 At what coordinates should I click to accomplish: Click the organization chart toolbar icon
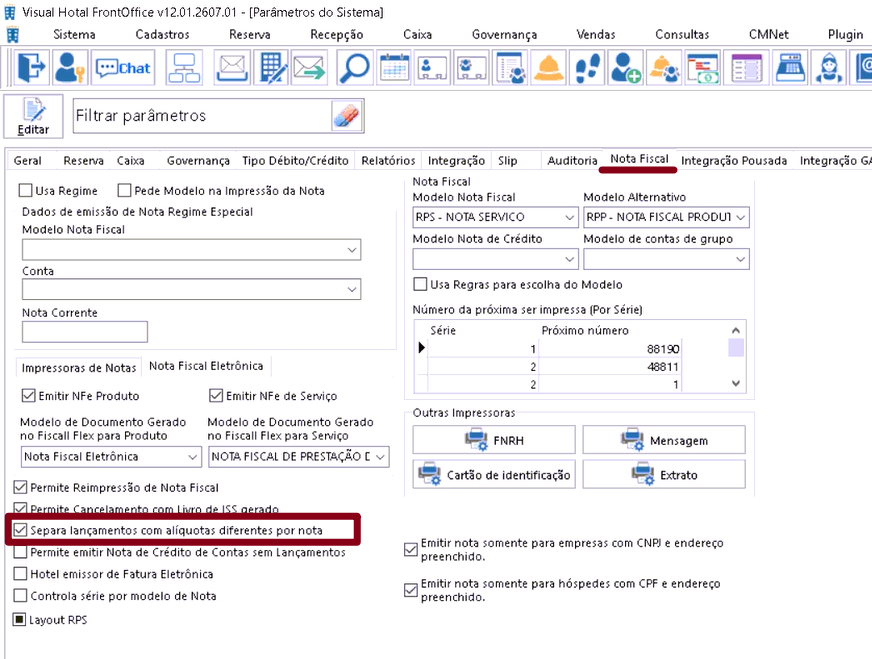[x=184, y=67]
